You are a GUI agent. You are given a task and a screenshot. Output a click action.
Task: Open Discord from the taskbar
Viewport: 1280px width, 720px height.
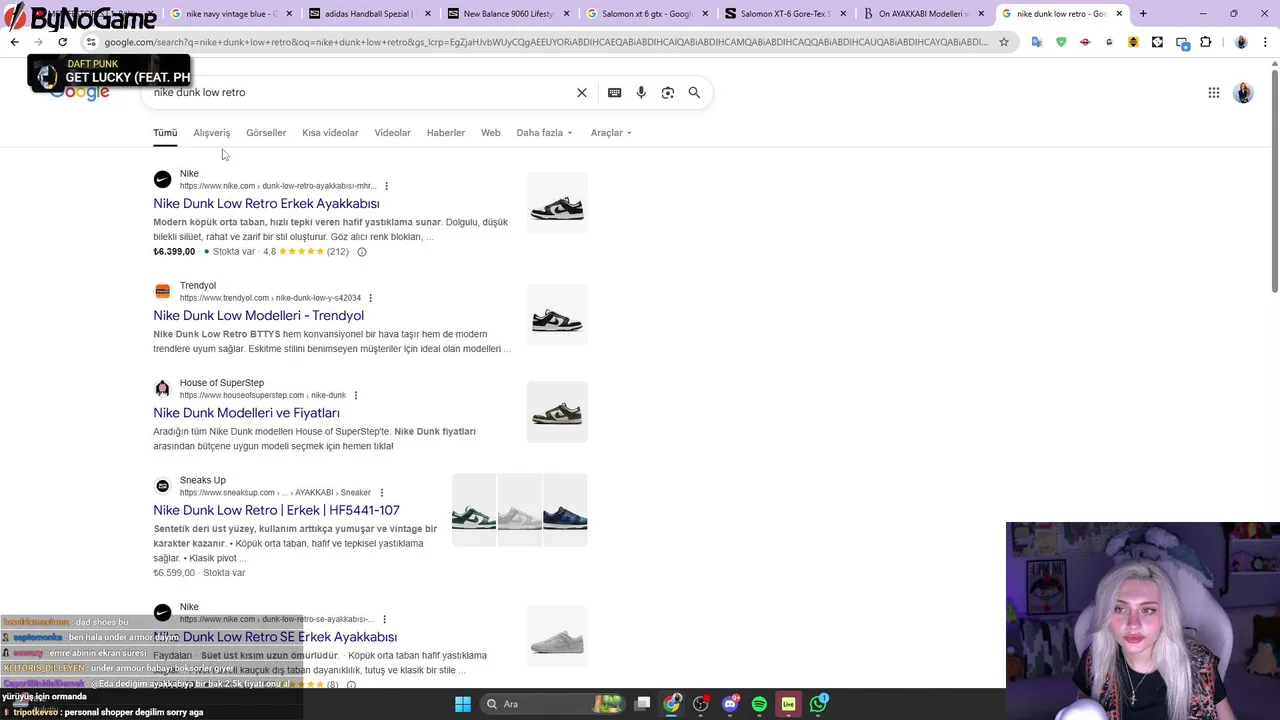click(x=731, y=704)
